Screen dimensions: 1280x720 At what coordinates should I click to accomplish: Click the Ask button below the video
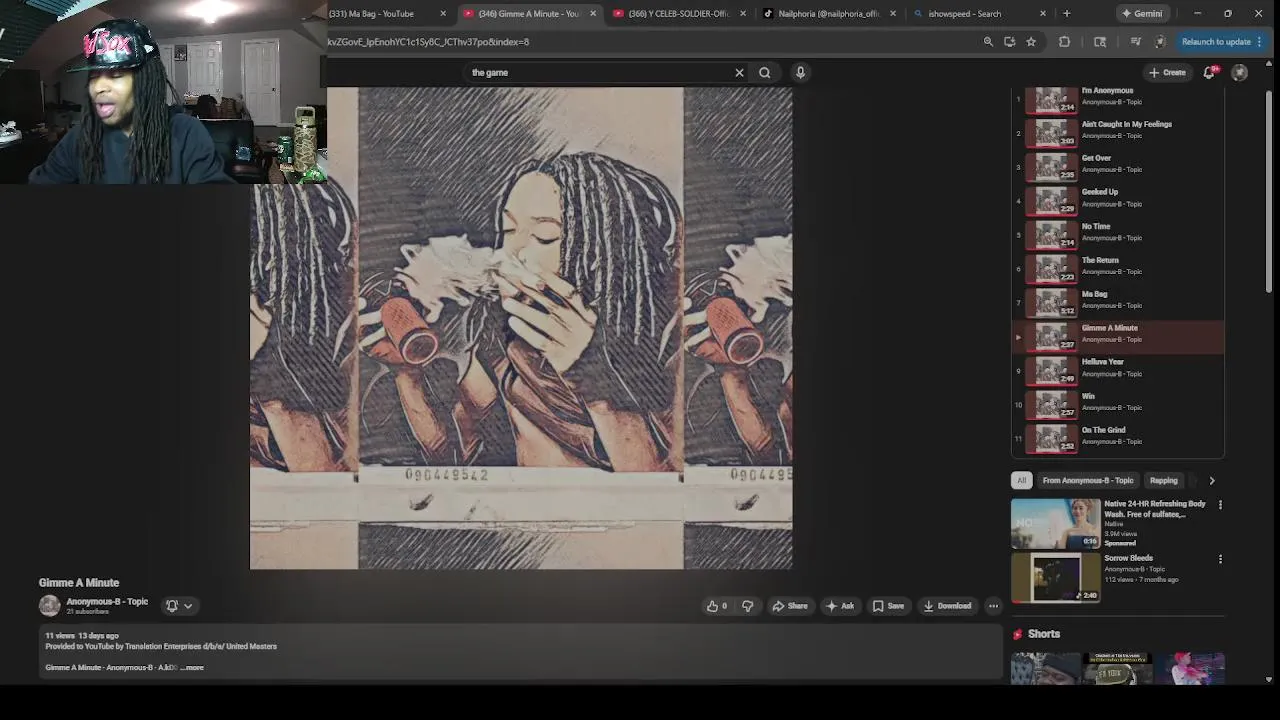840,606
